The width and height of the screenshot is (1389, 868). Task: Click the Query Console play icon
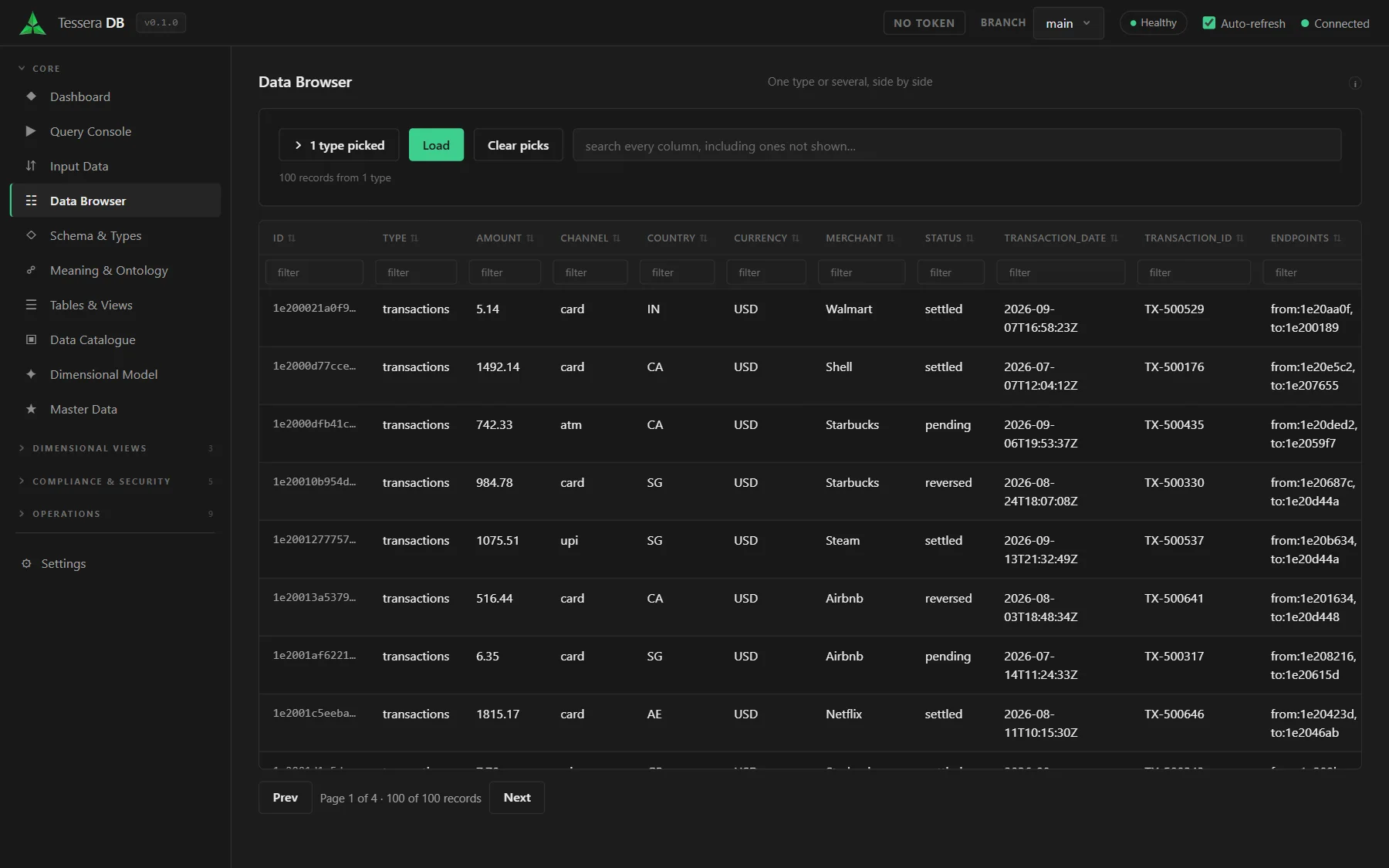pos(31,131)
